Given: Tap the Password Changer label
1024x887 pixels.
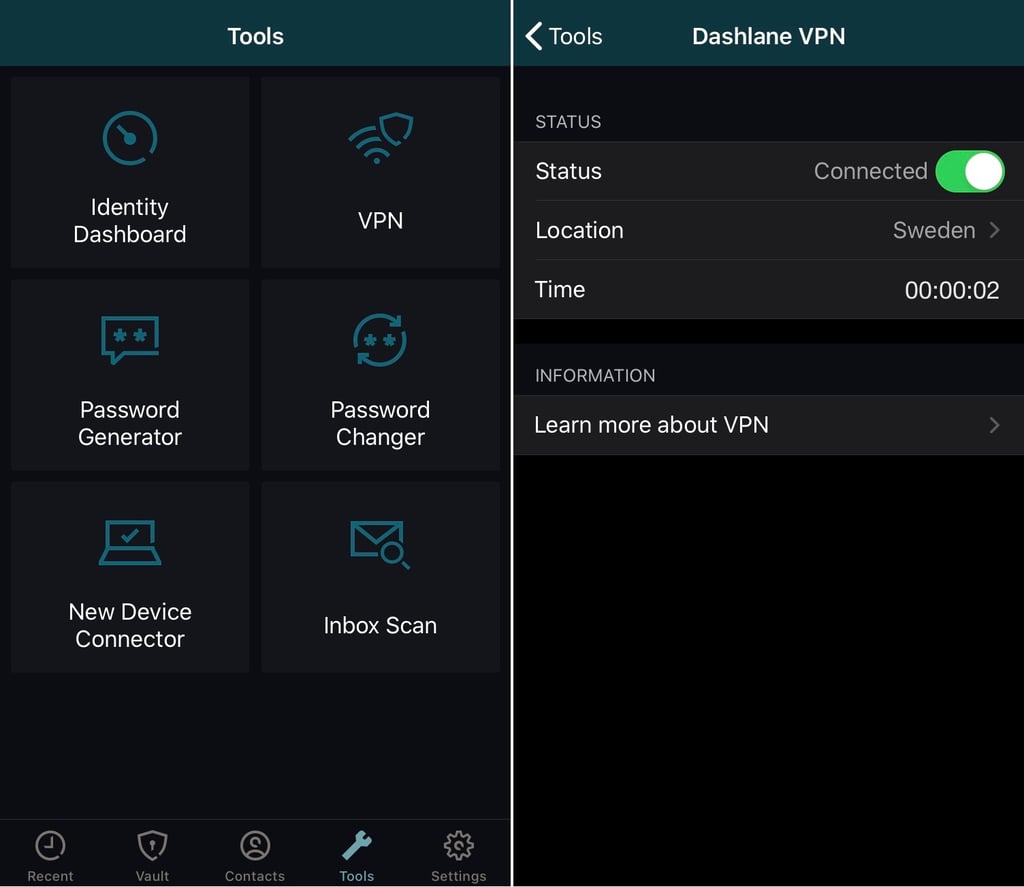Looking at the screenshot, I should pyautogui.click(x=380, y=423).
